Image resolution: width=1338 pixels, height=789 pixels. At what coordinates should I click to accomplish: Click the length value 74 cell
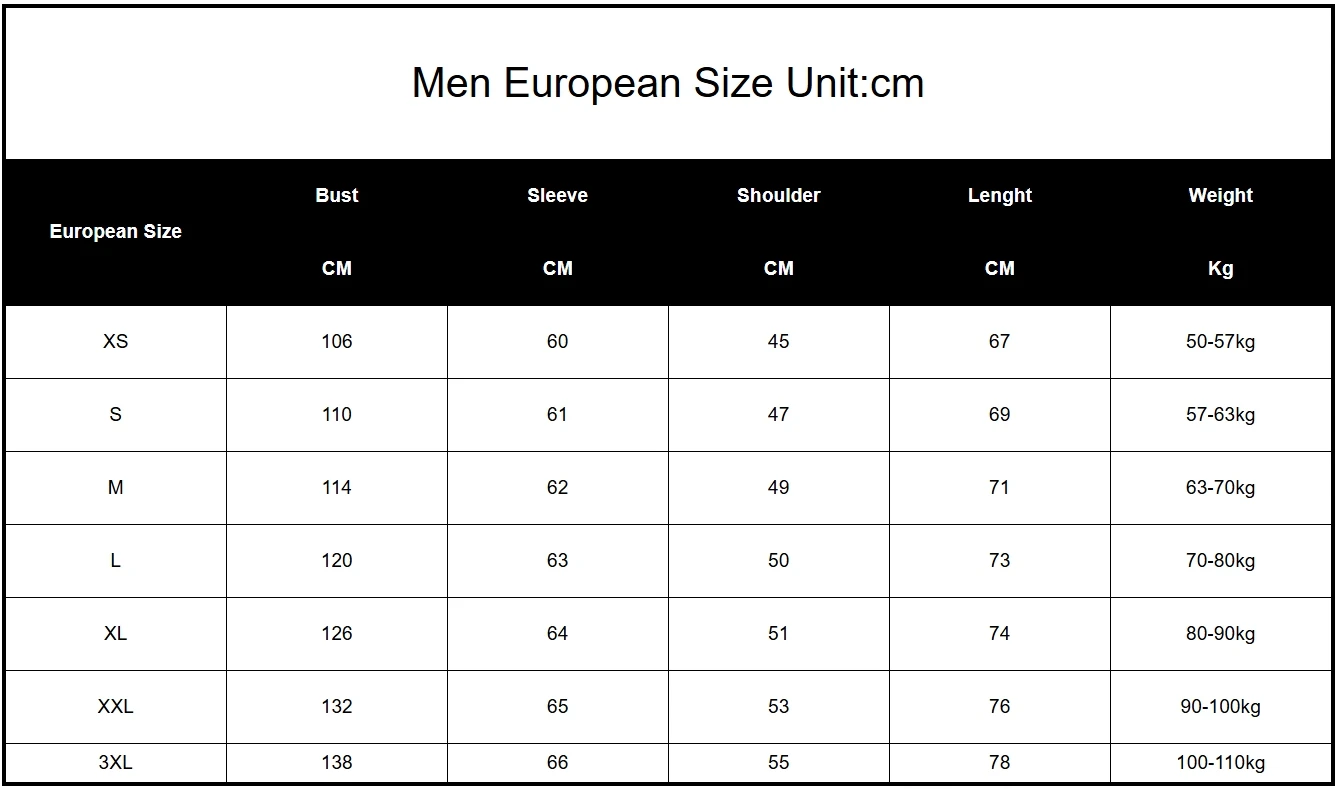tap(999, 634)
